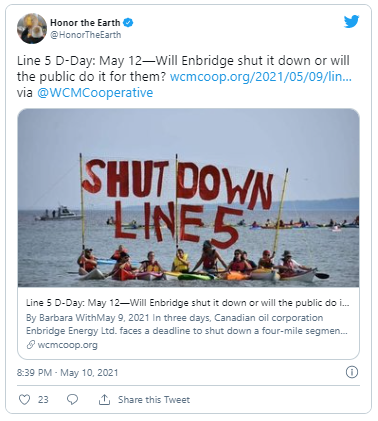
Task: Open tweet info circle icon
Action: 352,372
